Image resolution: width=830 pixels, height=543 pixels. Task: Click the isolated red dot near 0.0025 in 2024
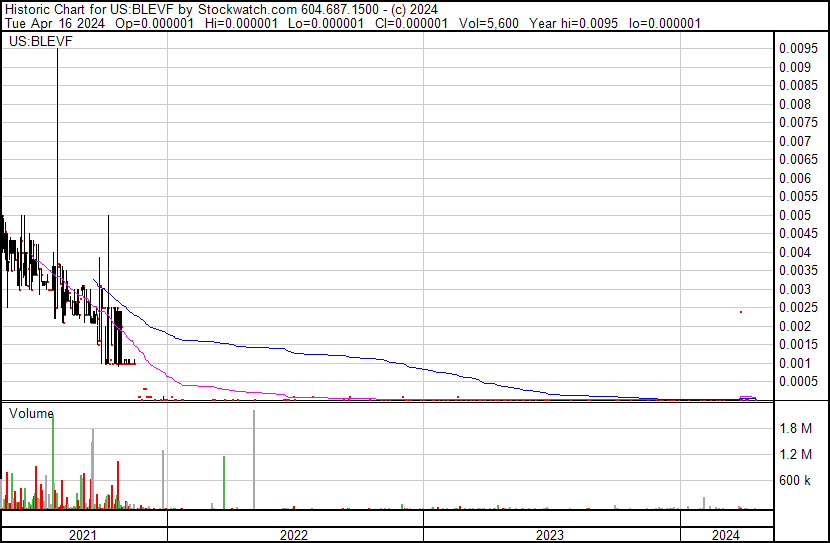point(741,312)
